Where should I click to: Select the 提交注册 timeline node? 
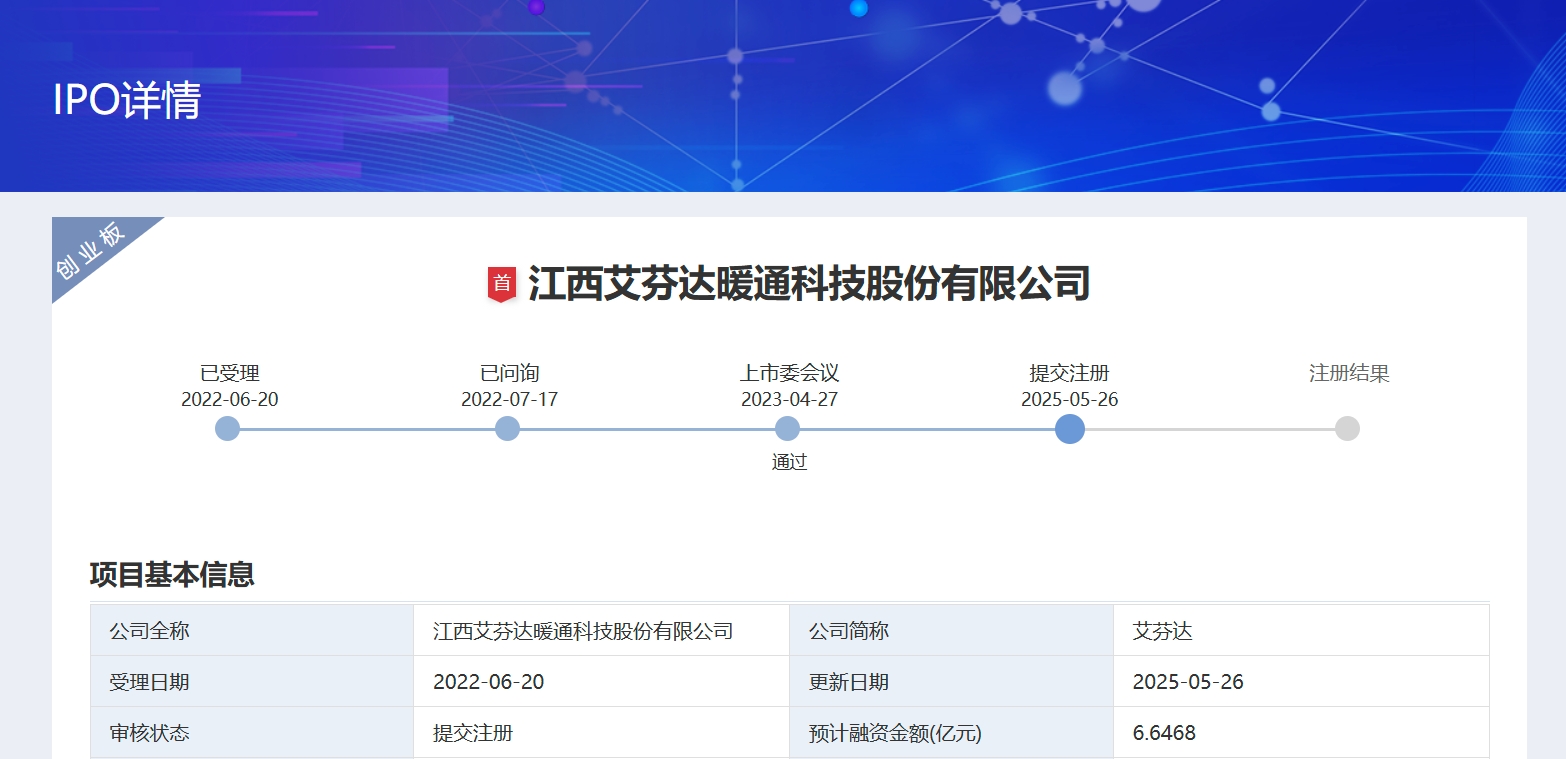1070,429
